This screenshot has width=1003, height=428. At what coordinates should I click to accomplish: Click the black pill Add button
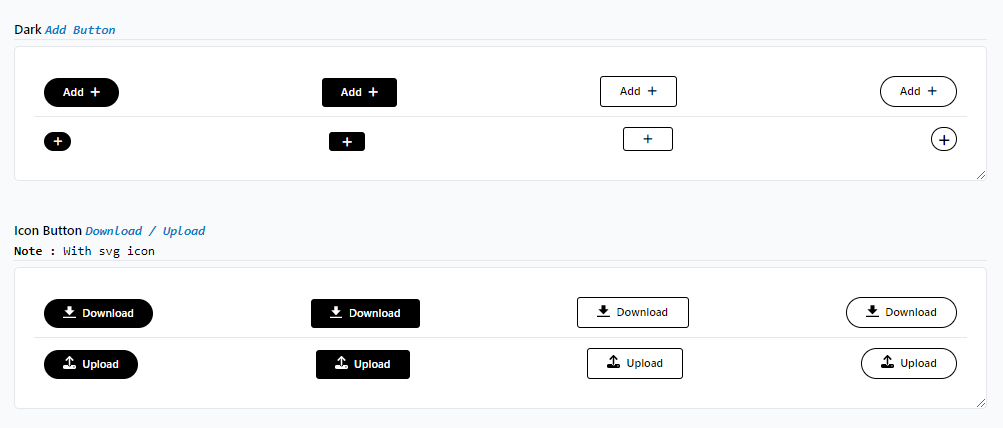[x=81, y=92]
